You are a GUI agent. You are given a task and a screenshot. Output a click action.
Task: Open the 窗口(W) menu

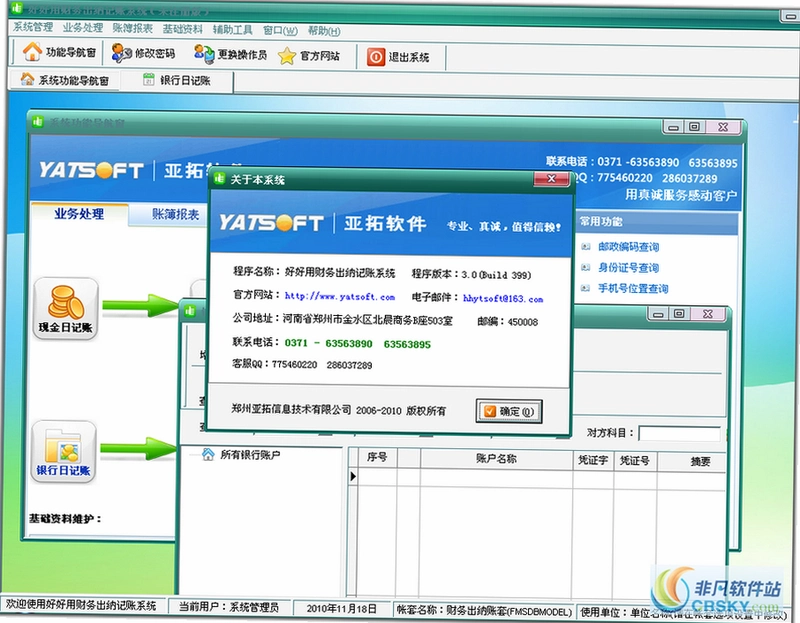(x=280, y=31)
